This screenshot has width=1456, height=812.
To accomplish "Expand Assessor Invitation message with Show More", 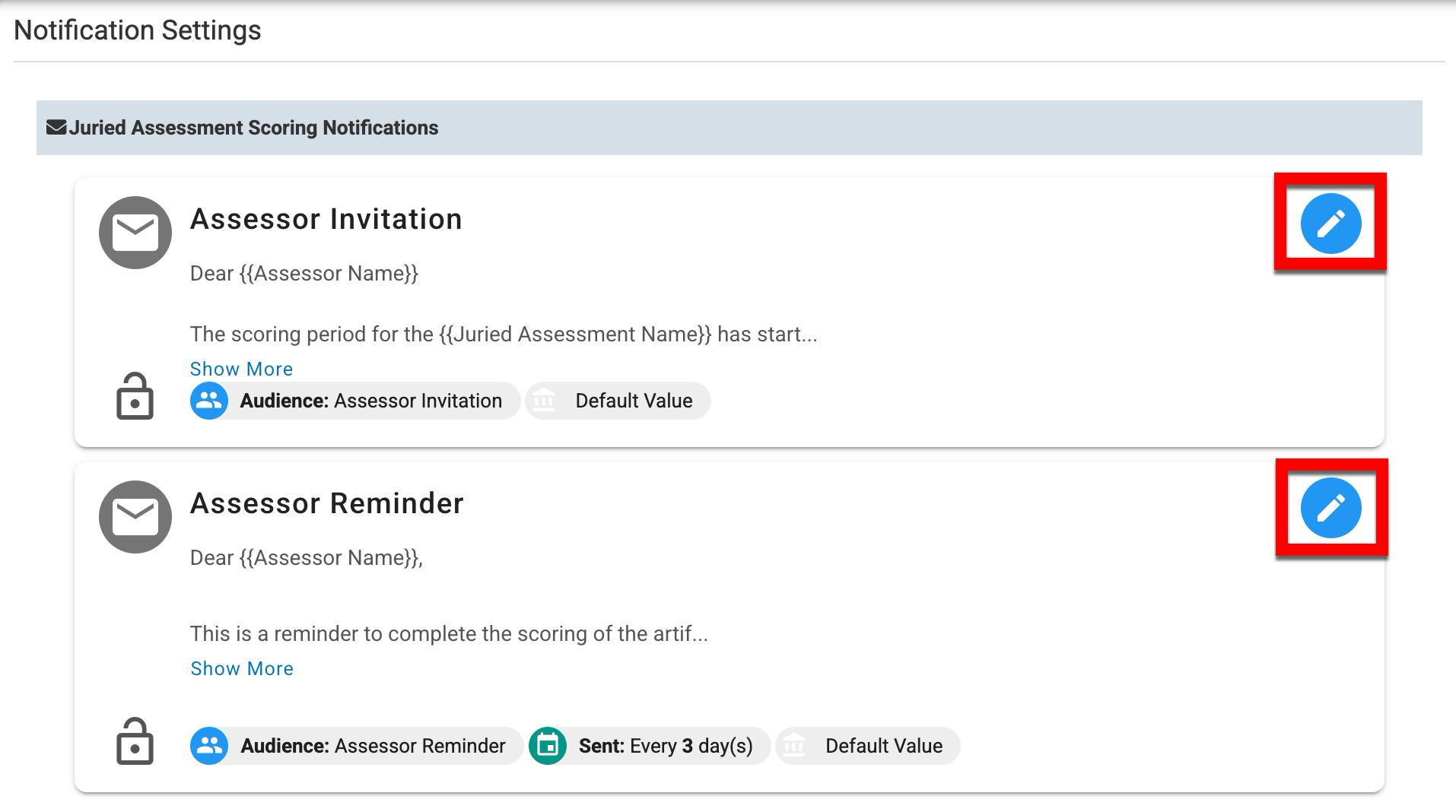I will (241, 369).
